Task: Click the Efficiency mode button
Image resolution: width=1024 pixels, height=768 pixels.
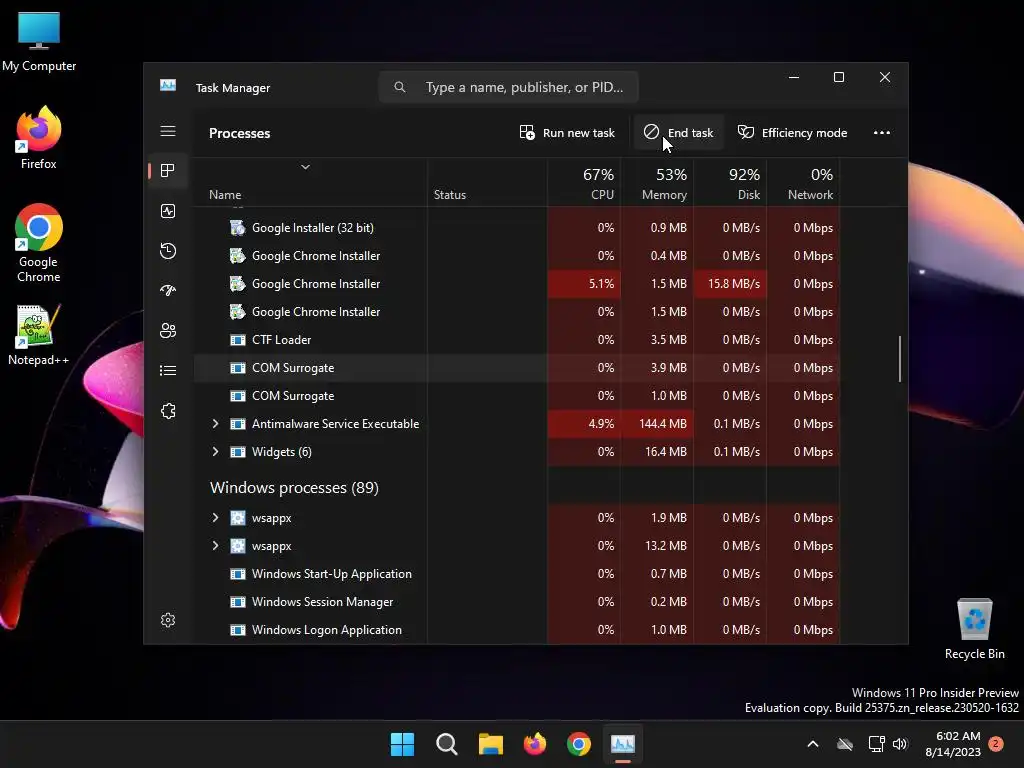Action: pyautogui.click(x=792, y=133)
